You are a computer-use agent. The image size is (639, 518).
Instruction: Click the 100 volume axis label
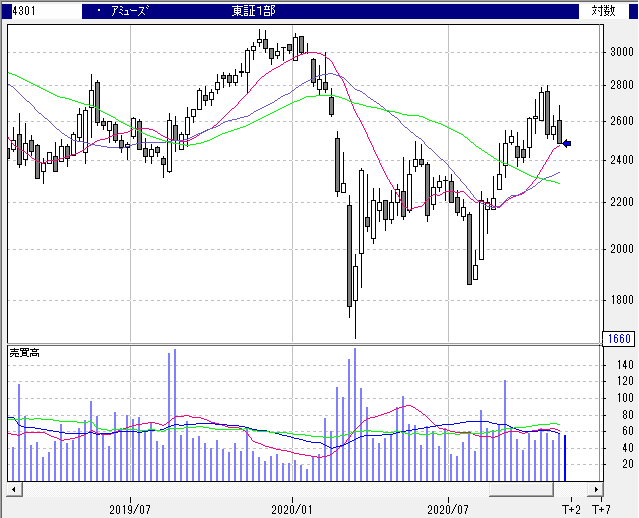pyautogui.click(x=625, y=398)
